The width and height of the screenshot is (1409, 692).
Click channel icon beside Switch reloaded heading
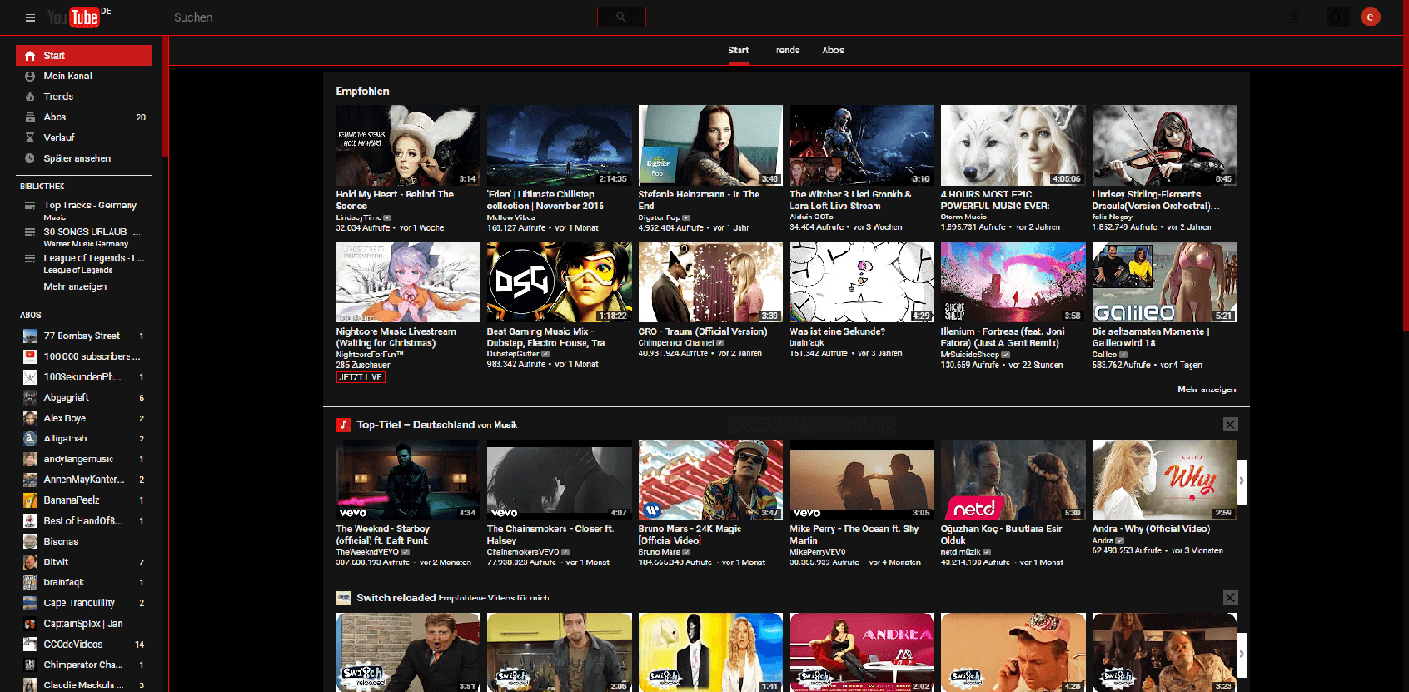point(343,597)
